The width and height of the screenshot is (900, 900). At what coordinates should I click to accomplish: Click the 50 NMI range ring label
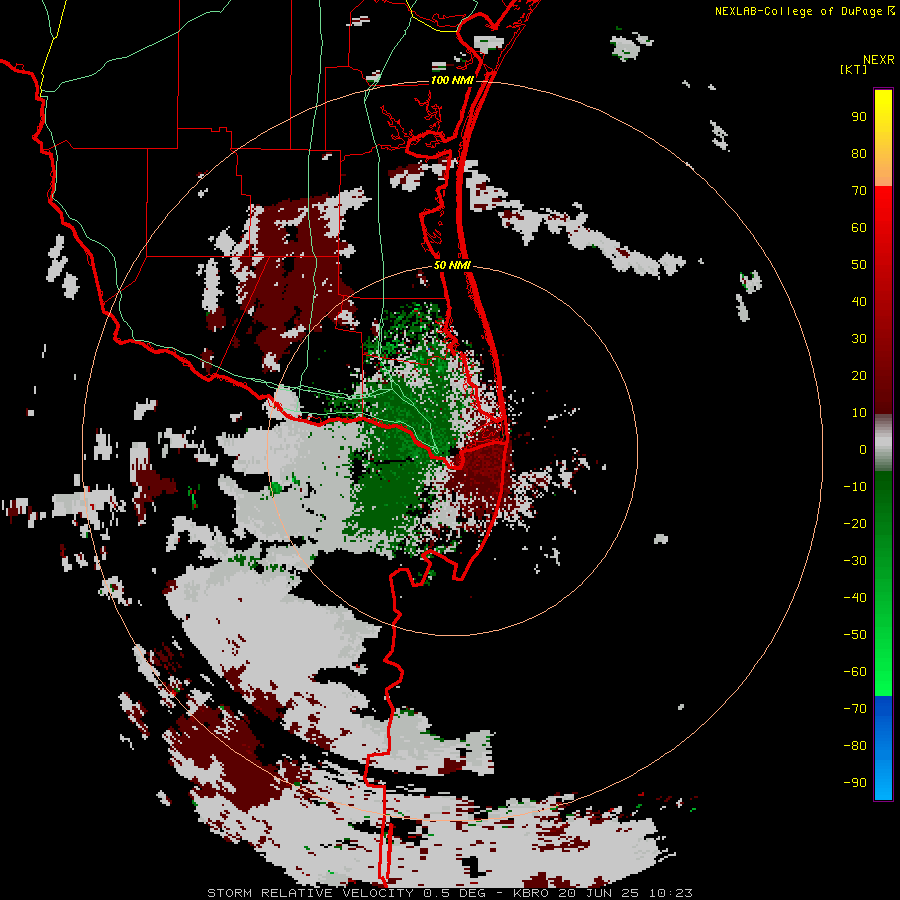tap(452, 266)
